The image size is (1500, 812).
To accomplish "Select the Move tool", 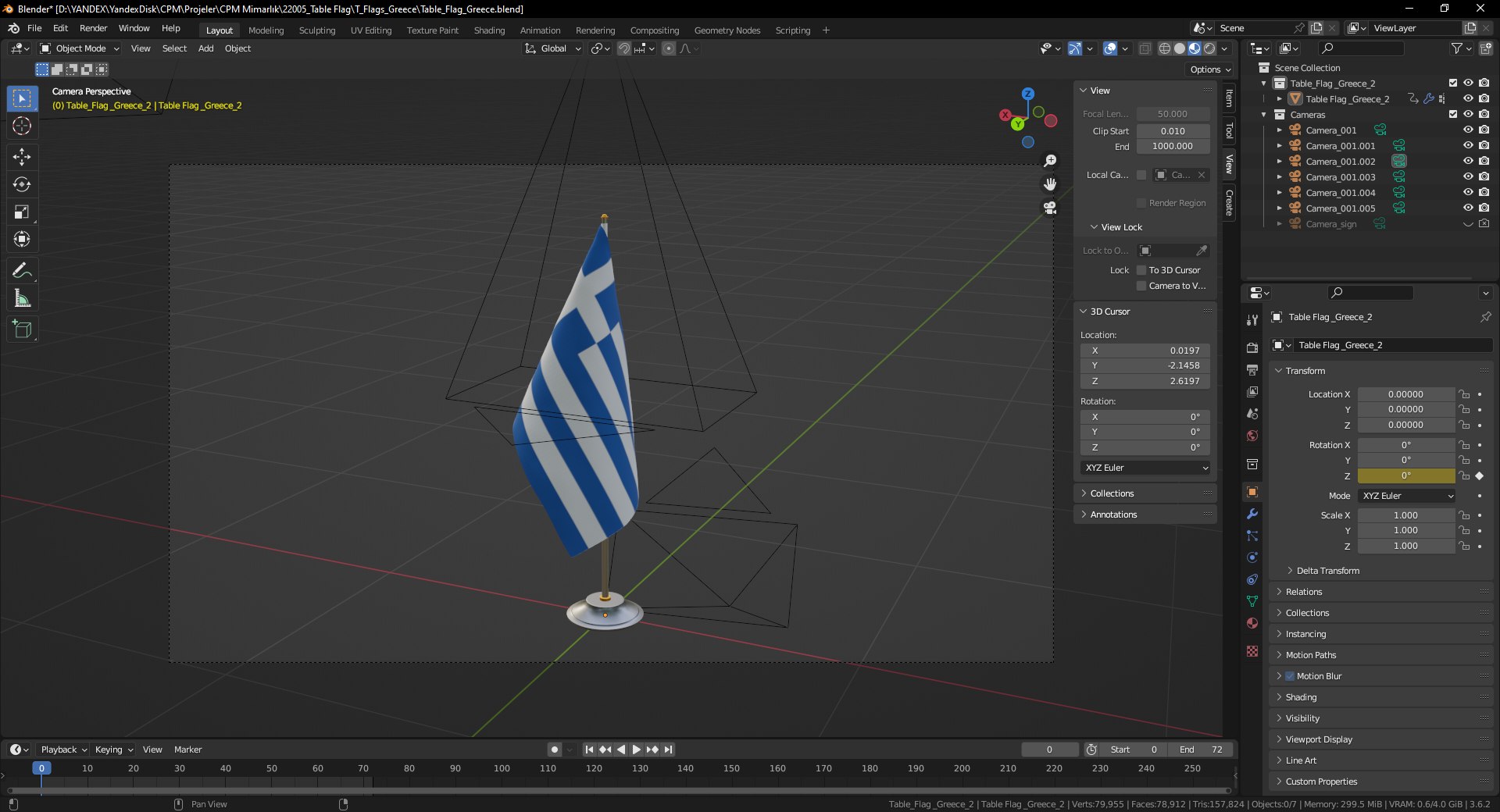I will [x=22, y=157].
